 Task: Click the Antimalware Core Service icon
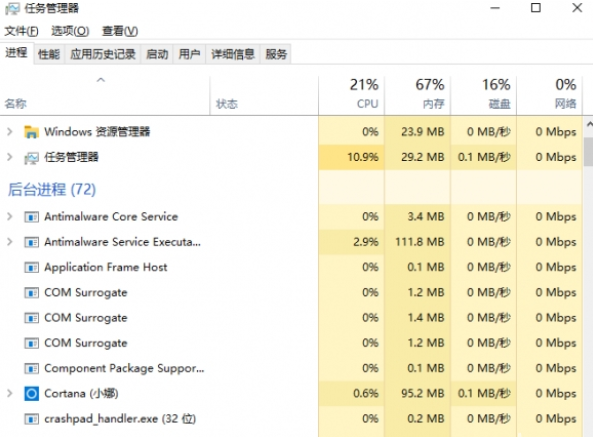(x=31, y=217)
